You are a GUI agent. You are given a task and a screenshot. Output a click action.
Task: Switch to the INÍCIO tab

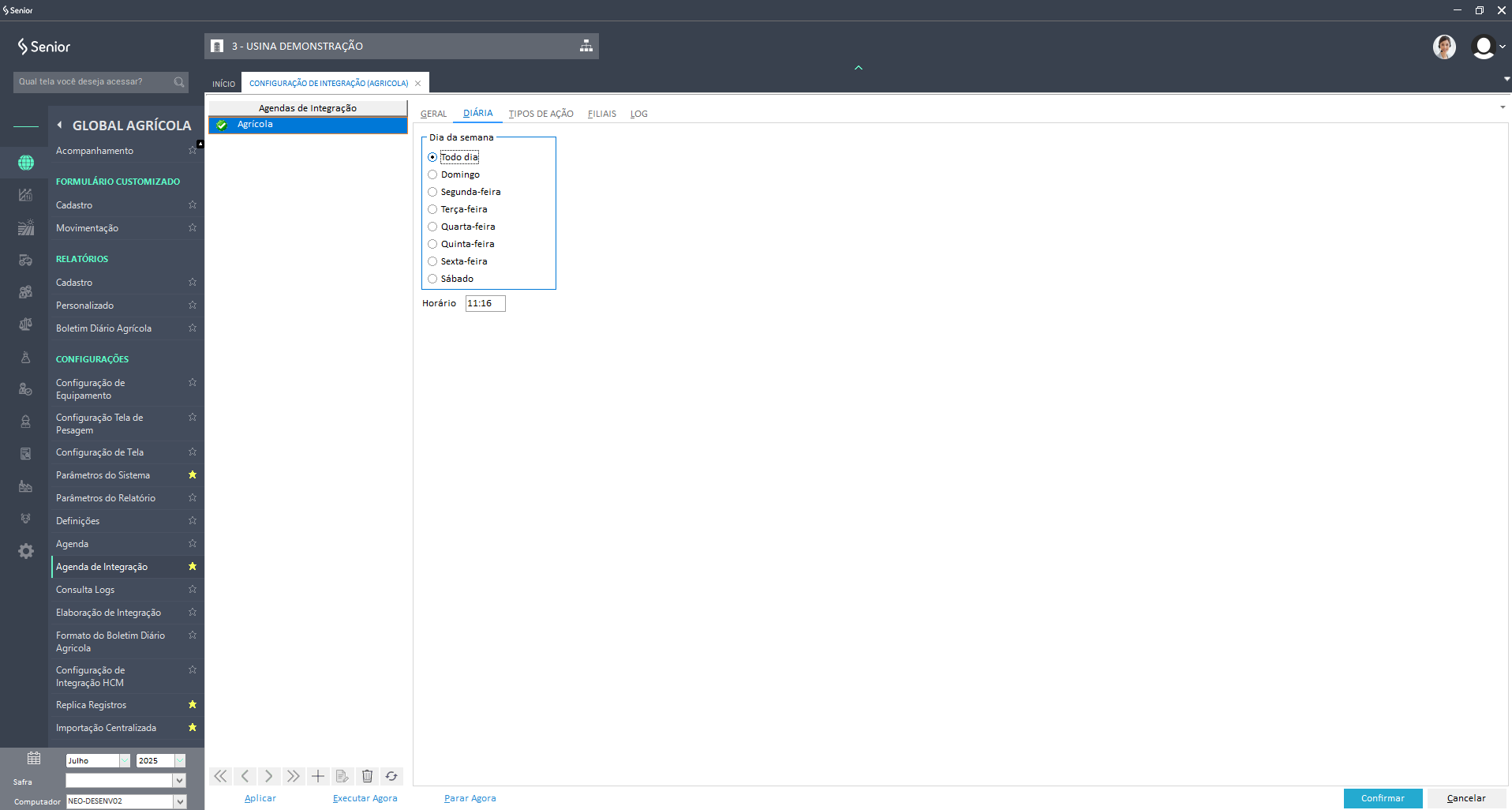pyautogui.click(x=223, y=84)
